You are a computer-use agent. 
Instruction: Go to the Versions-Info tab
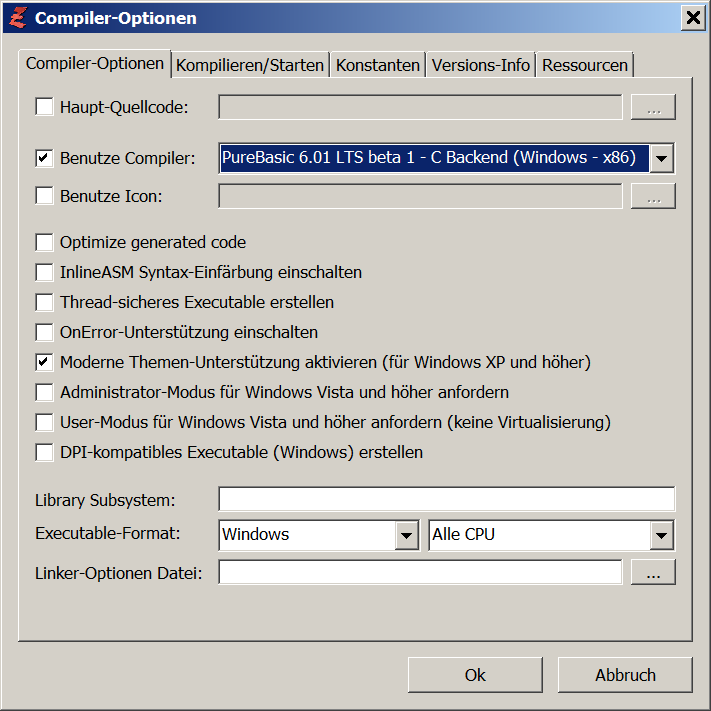481,65
